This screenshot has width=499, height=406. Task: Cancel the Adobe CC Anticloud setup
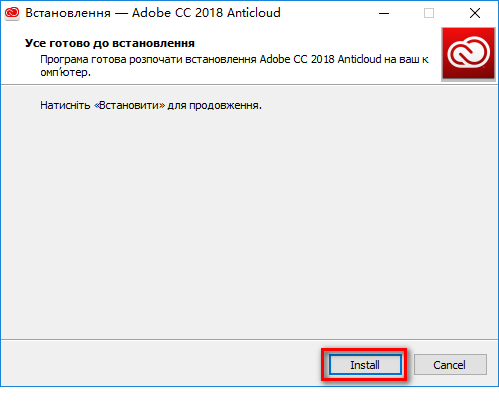(450, 365)
